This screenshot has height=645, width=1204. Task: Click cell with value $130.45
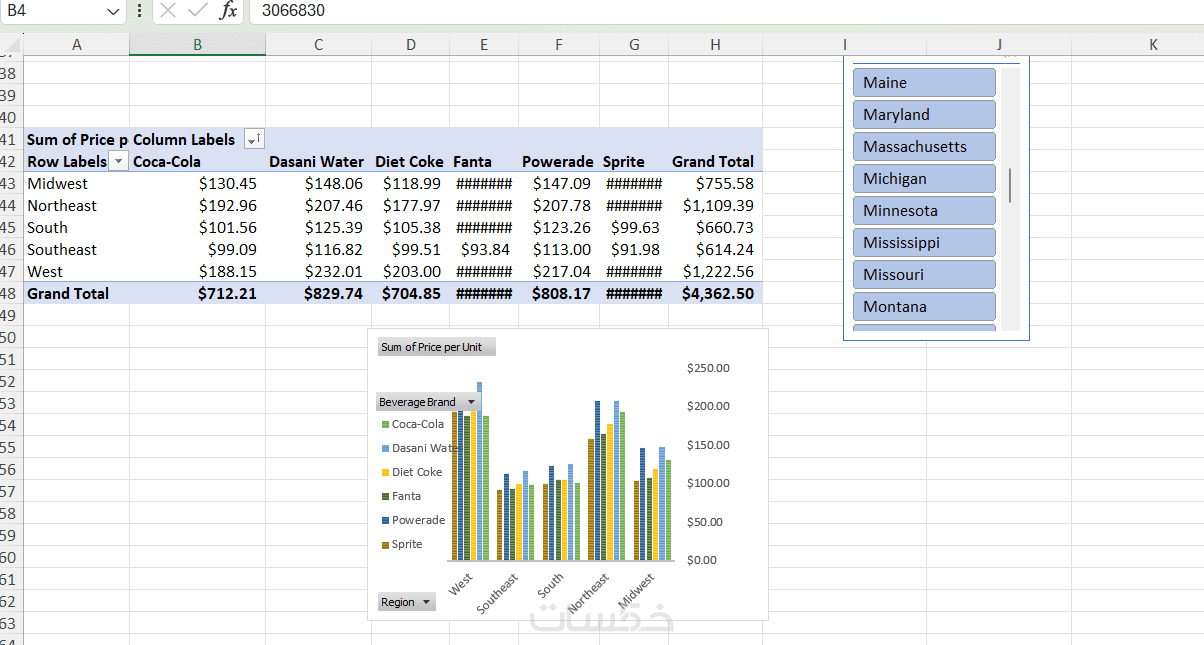pyautogui.click(x=197, y=183)
